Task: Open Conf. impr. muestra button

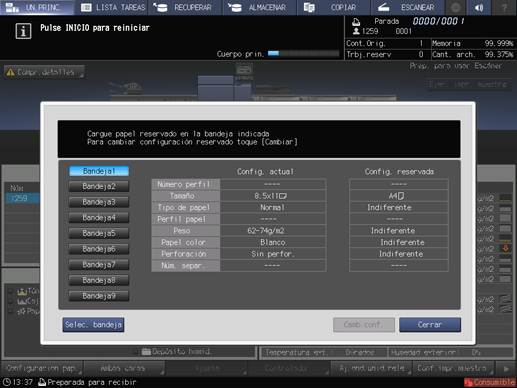Action: click(x=453, y=368)
